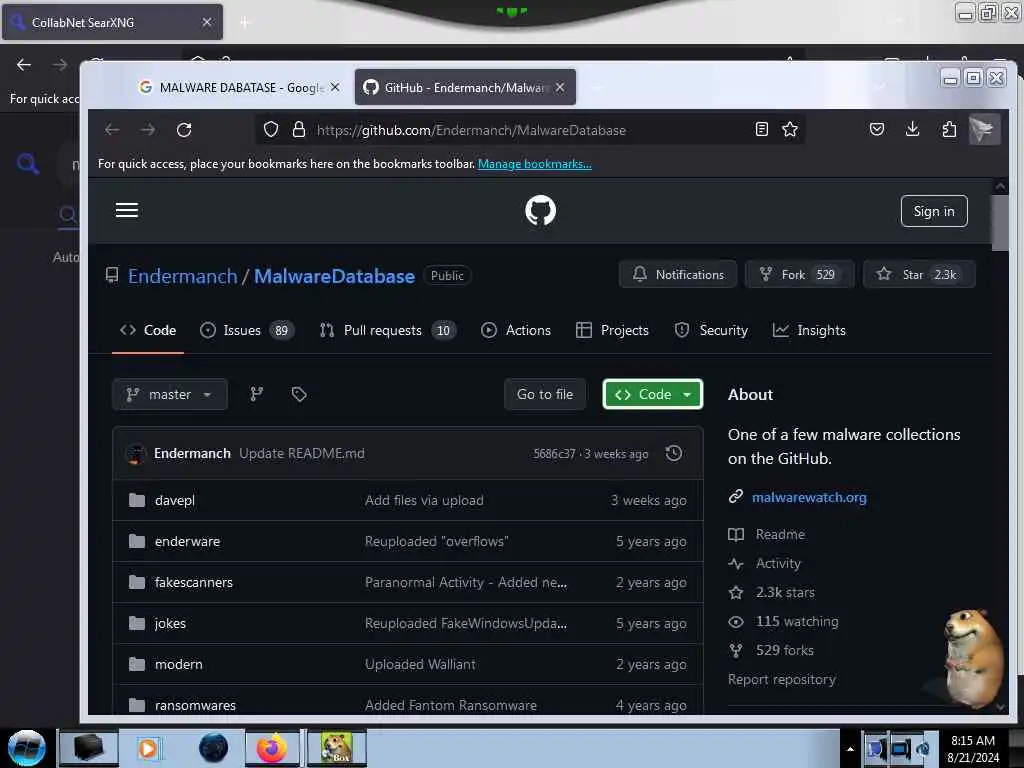Click the Windows Start orb
The image size is (1024, 768).
click(x=26, y=748)
